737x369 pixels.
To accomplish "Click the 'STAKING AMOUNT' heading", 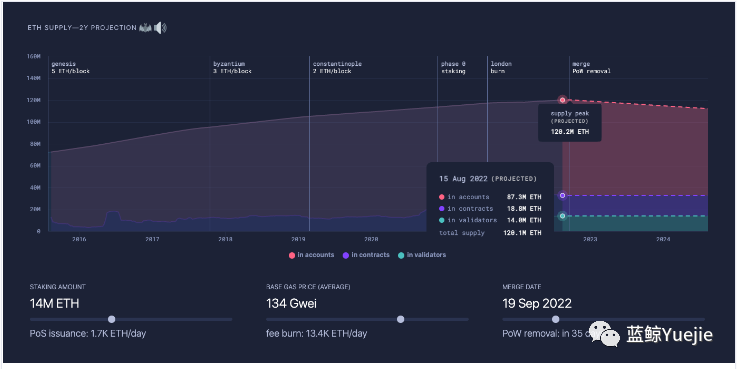I will pos(57,287).
